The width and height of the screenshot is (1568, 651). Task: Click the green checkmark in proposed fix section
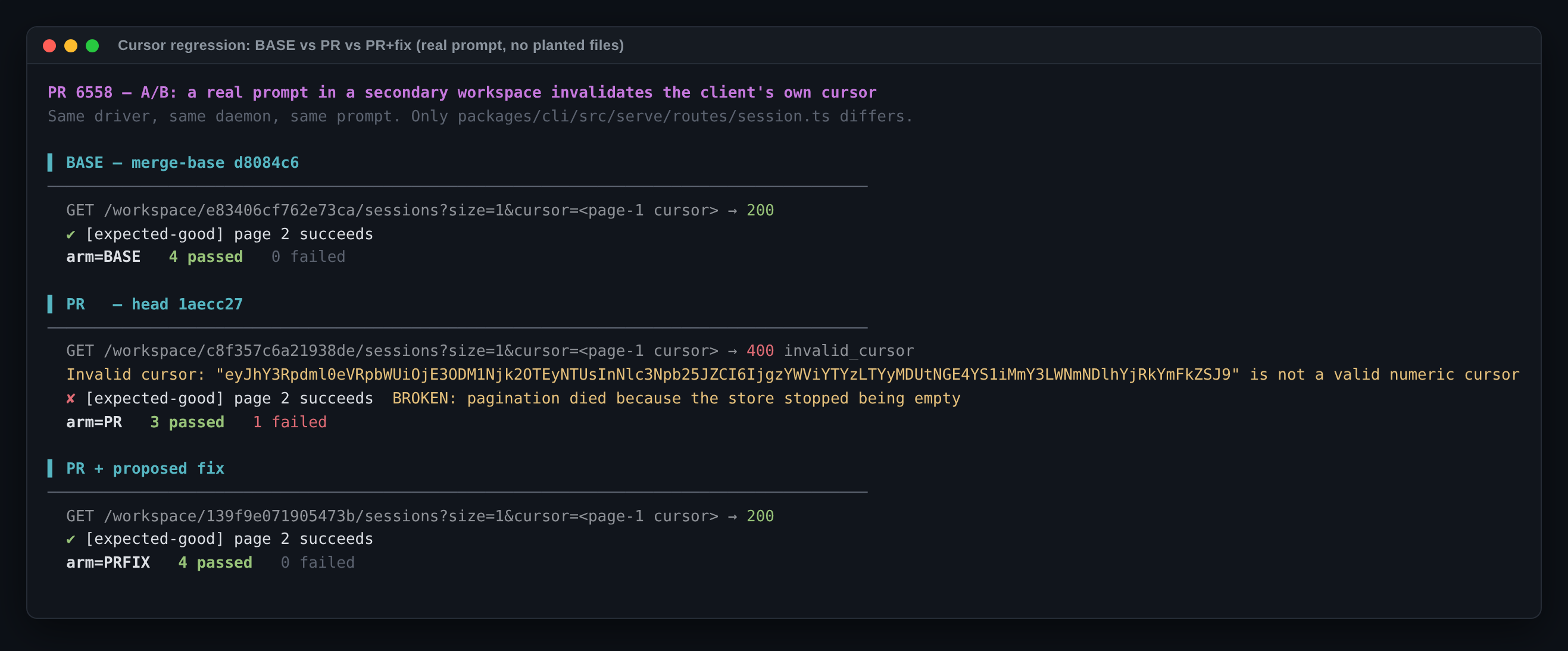[71, 539]
